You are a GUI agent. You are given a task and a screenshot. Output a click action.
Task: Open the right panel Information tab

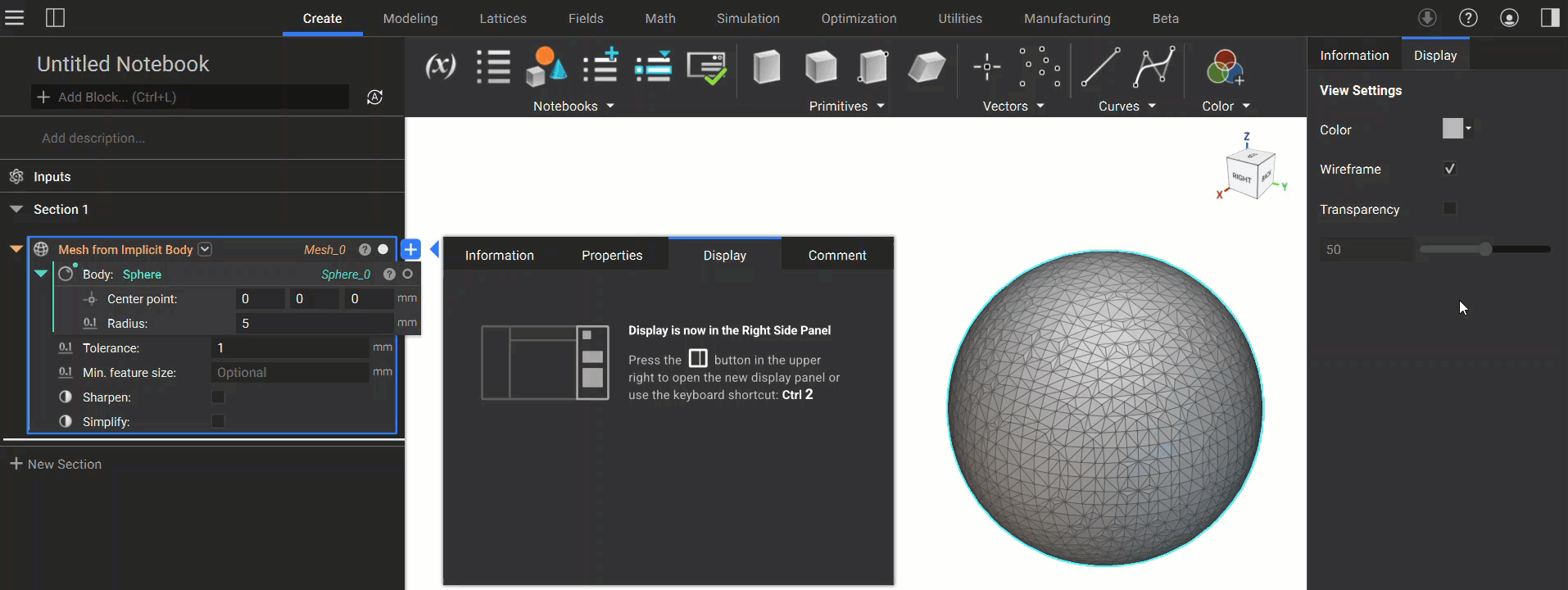1354,55
